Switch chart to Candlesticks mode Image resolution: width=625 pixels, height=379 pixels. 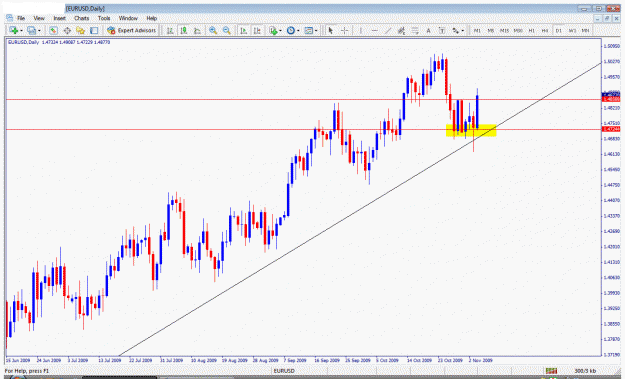coord(184,30)
